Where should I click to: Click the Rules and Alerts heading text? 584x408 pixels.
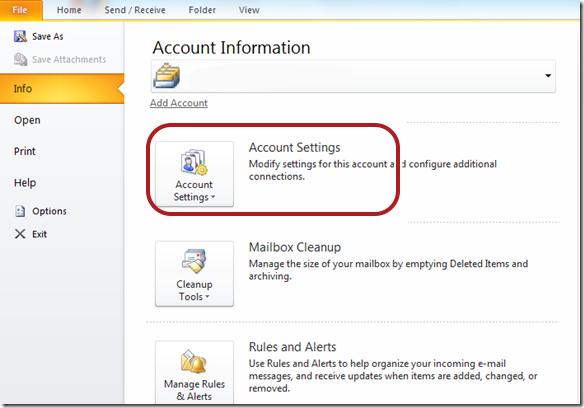pyautogui.click(x=292, y=347)
